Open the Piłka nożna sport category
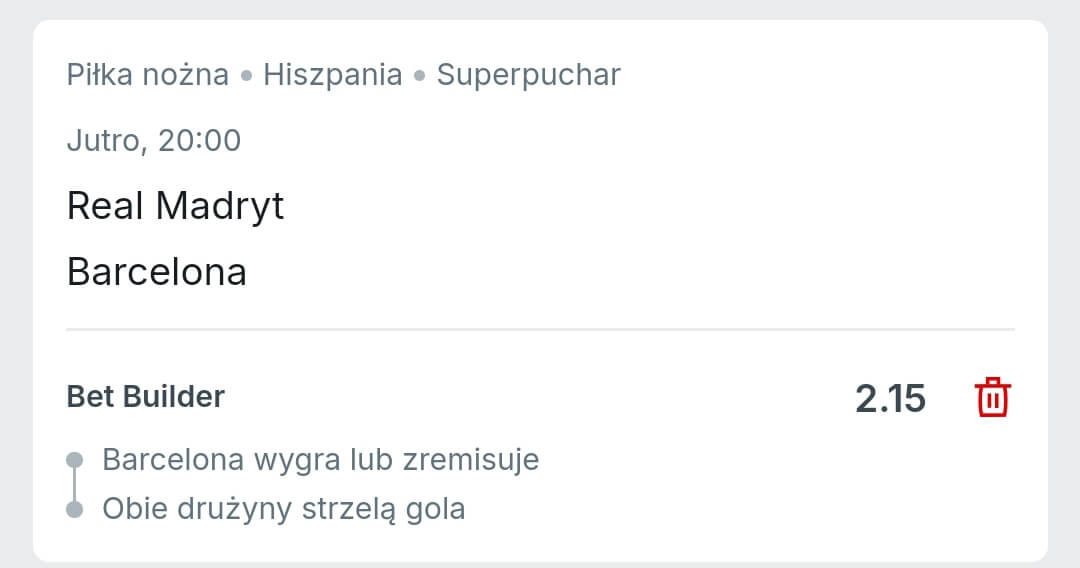1080x568 pixels. [148, 75]
